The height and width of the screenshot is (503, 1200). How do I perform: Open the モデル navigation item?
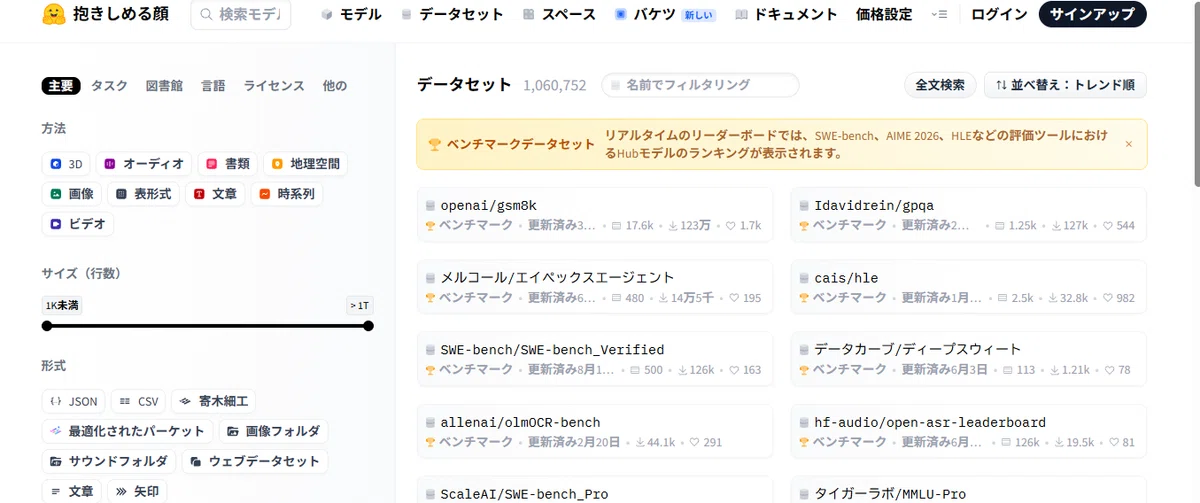coord(351,15)
